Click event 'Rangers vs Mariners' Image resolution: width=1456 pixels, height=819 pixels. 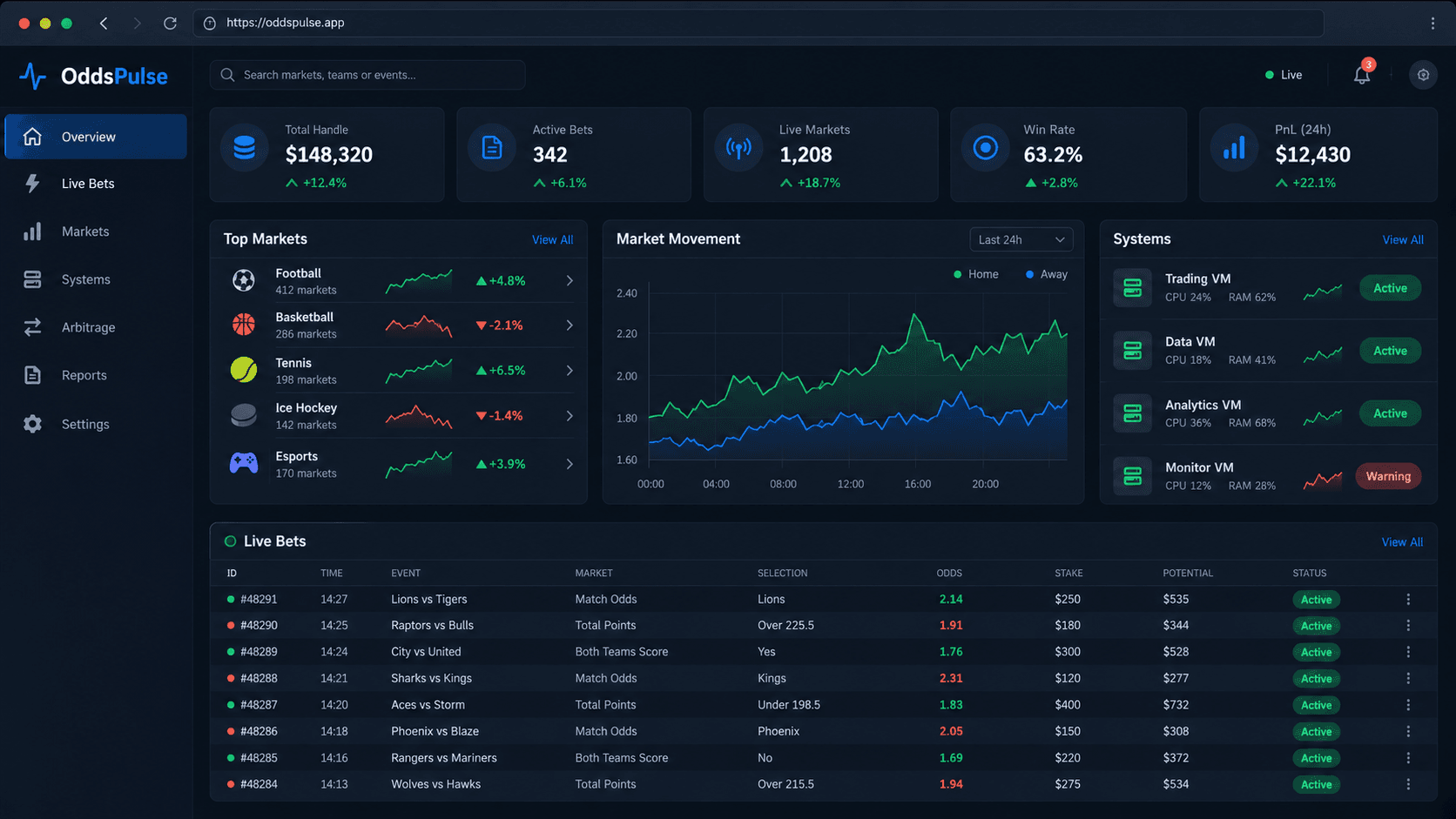click(444, 758)
